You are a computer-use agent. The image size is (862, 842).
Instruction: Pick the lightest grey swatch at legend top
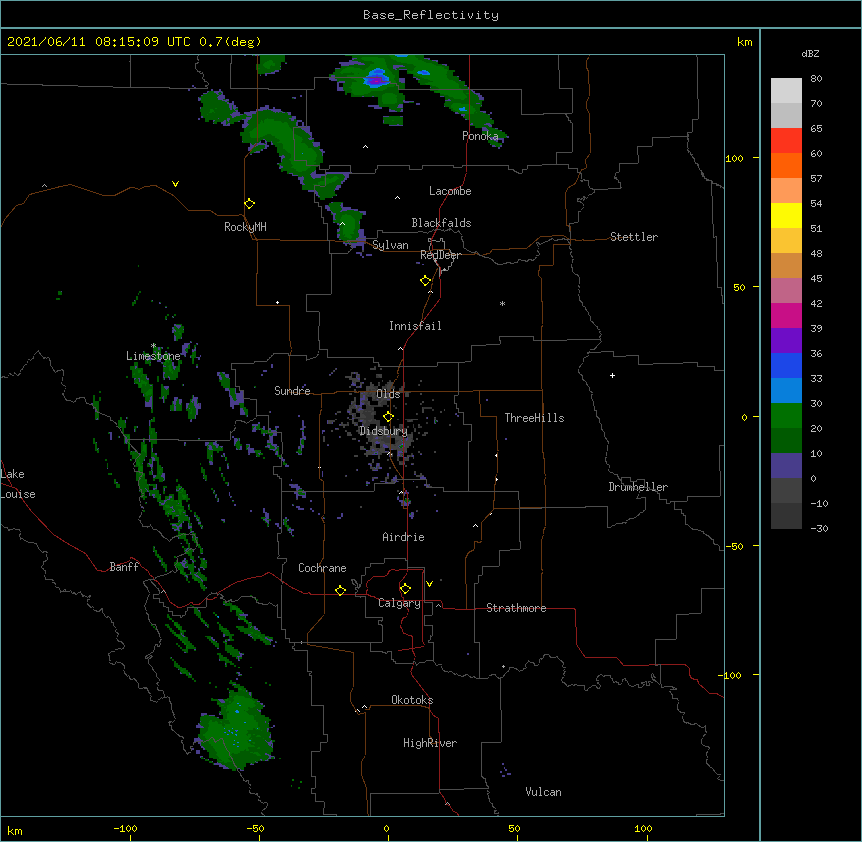(786, 91)
